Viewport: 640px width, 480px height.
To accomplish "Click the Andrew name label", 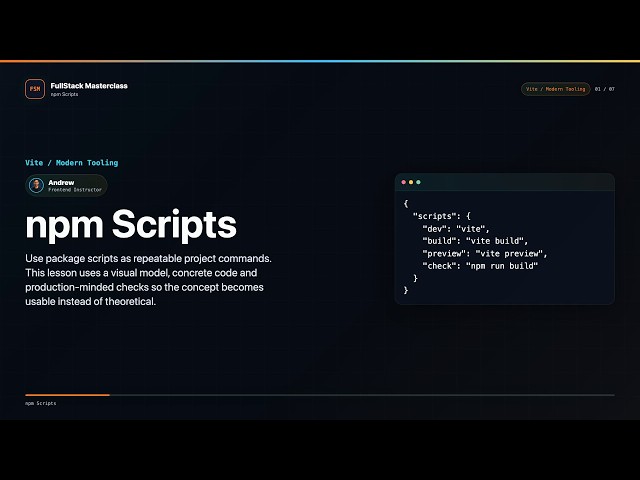I will click(61, 182).
